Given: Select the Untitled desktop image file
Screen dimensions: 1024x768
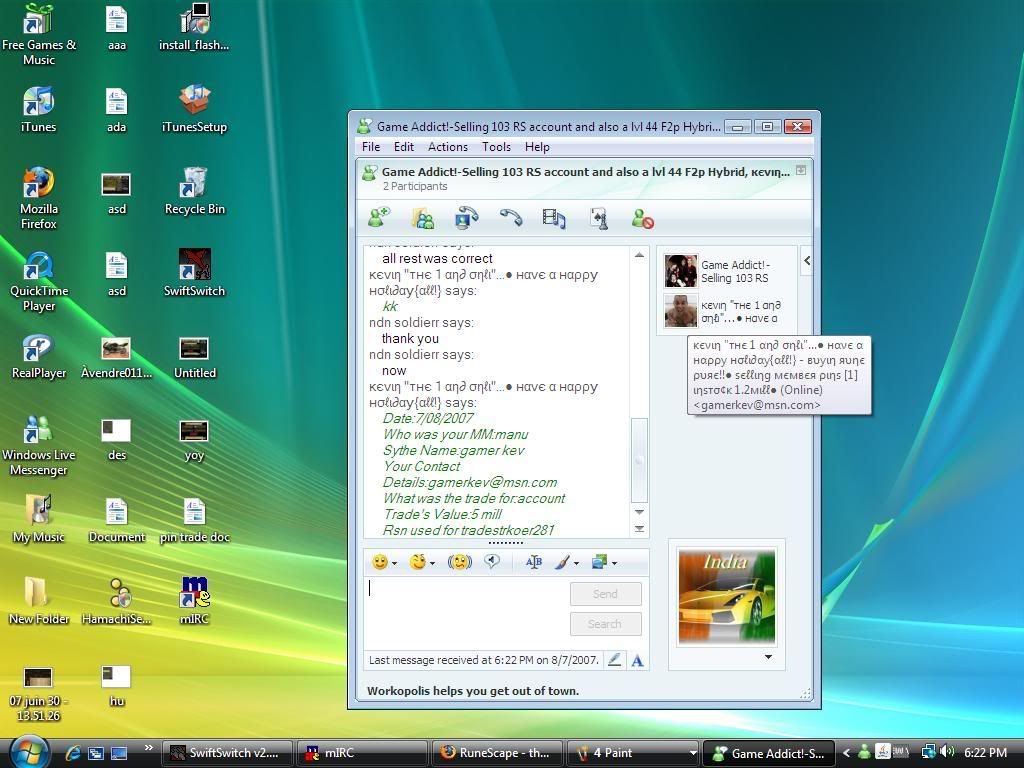Looking at the screenshot, I should click(195, 356).
